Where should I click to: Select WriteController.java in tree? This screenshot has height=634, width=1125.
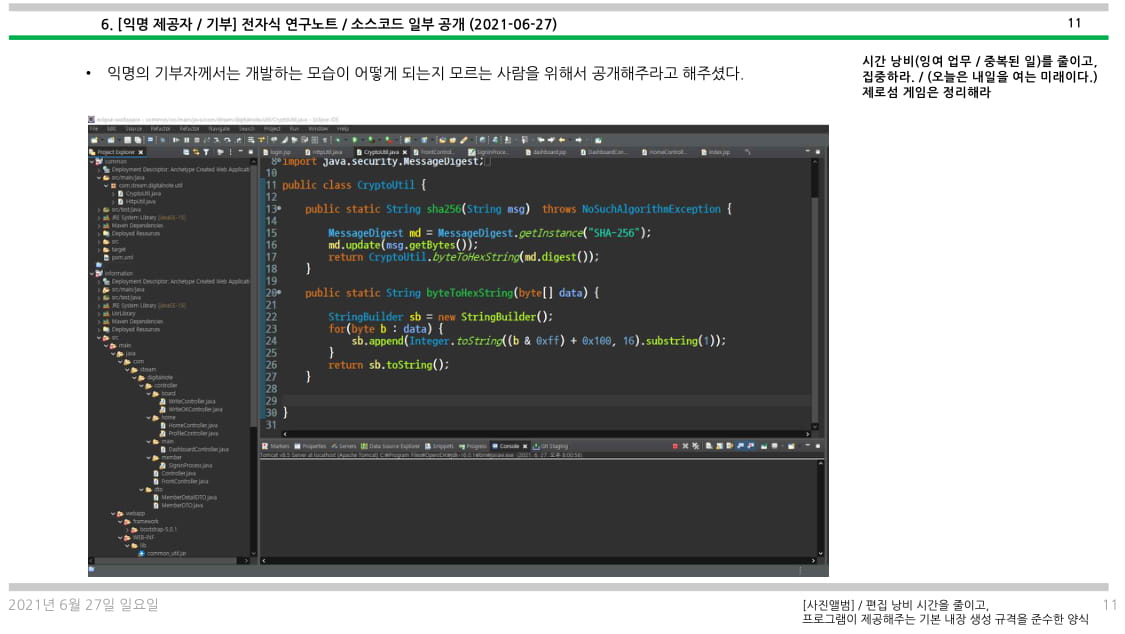(x=187, y=402)
